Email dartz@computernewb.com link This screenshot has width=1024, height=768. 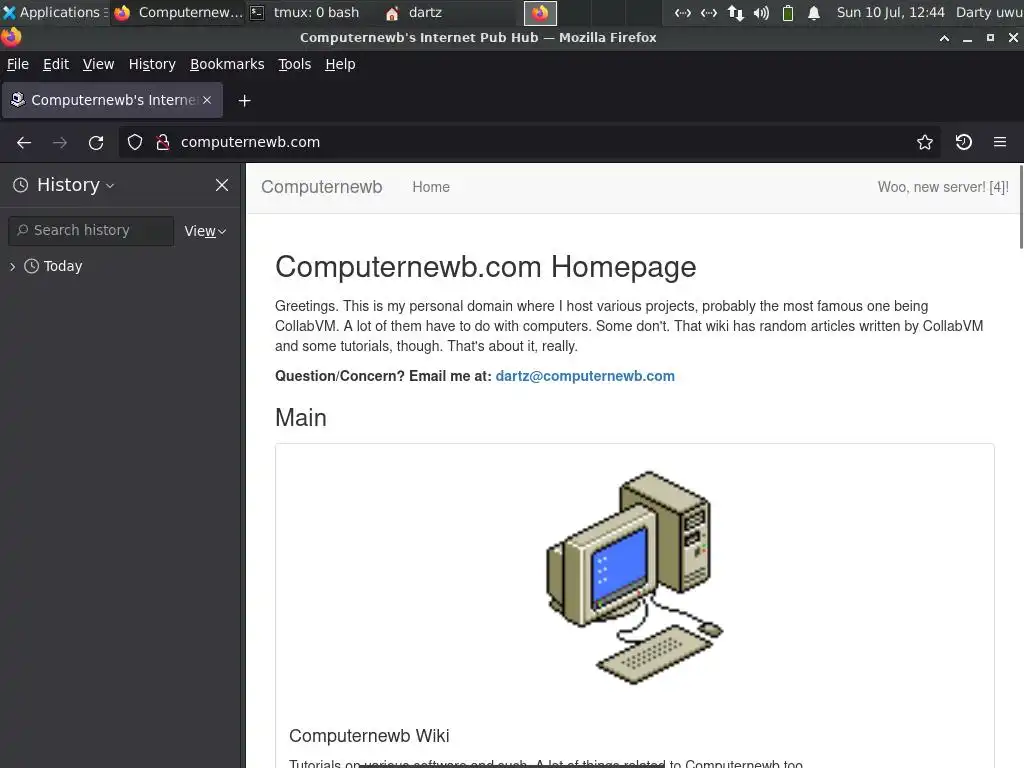click(x=585, y=376)
